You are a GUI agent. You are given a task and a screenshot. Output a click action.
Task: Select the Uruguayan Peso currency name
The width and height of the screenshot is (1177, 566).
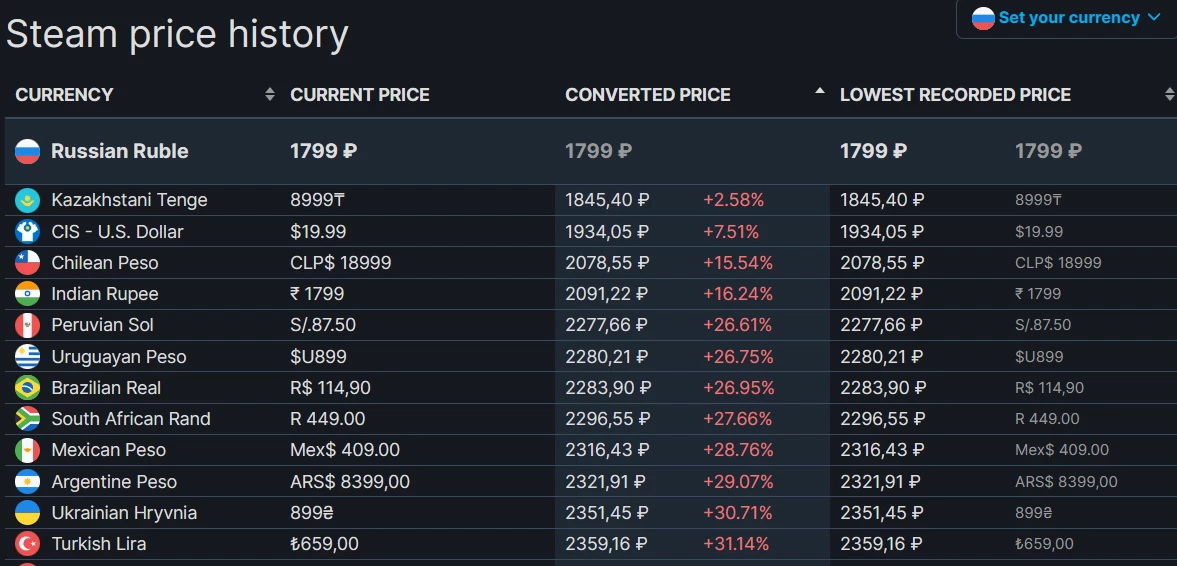coord(119,357)
